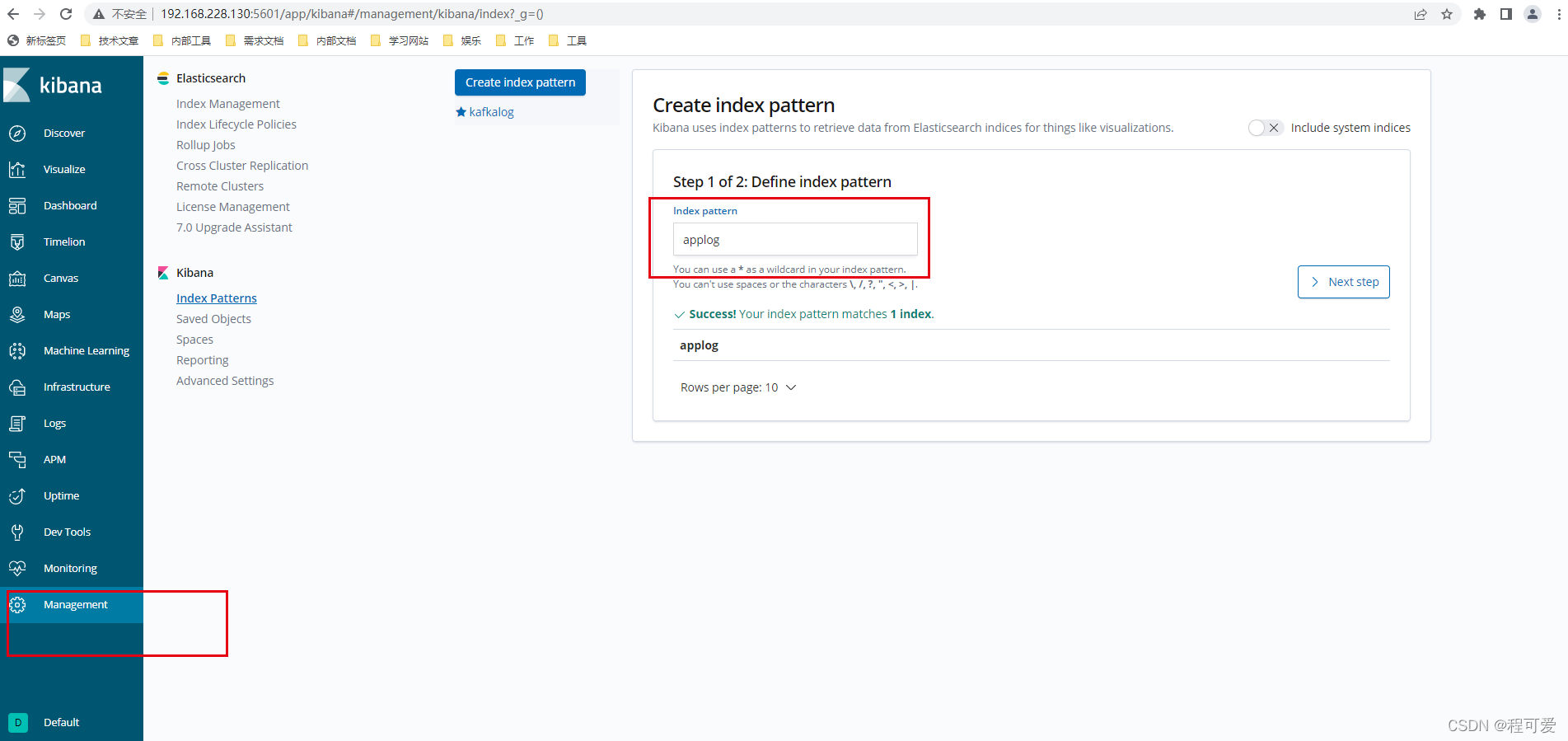This screenshot has width=1568, height=741.
Task: Open the Visualize chart icon
Action: click(17, 170)
